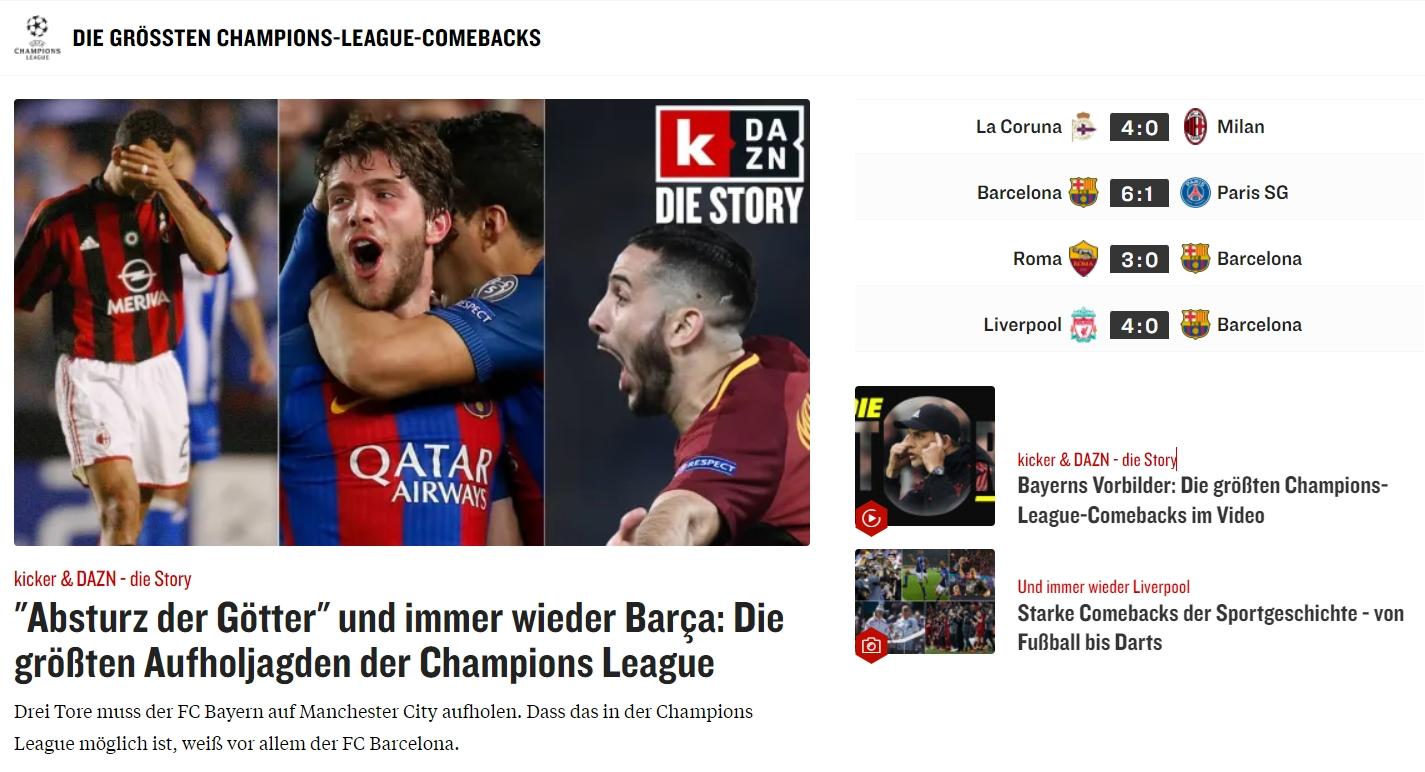Open the Liverpool 4:0 Barcelona score
Image resolution: width=1425 pixels, height=772 pixels.
pyautogui.click(x=1139, y=325)
